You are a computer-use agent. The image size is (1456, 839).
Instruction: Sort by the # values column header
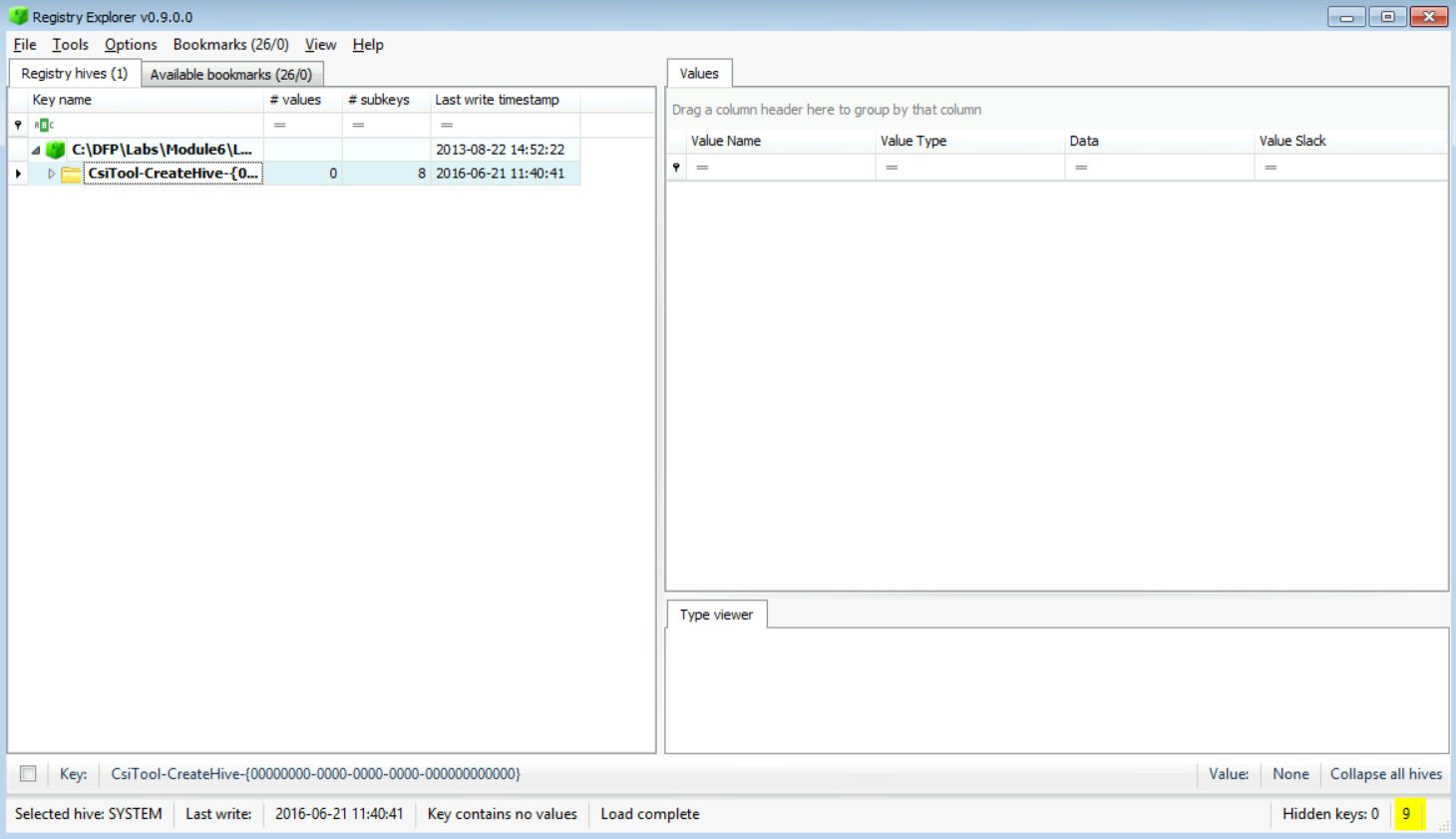click(x=303, y=100)
